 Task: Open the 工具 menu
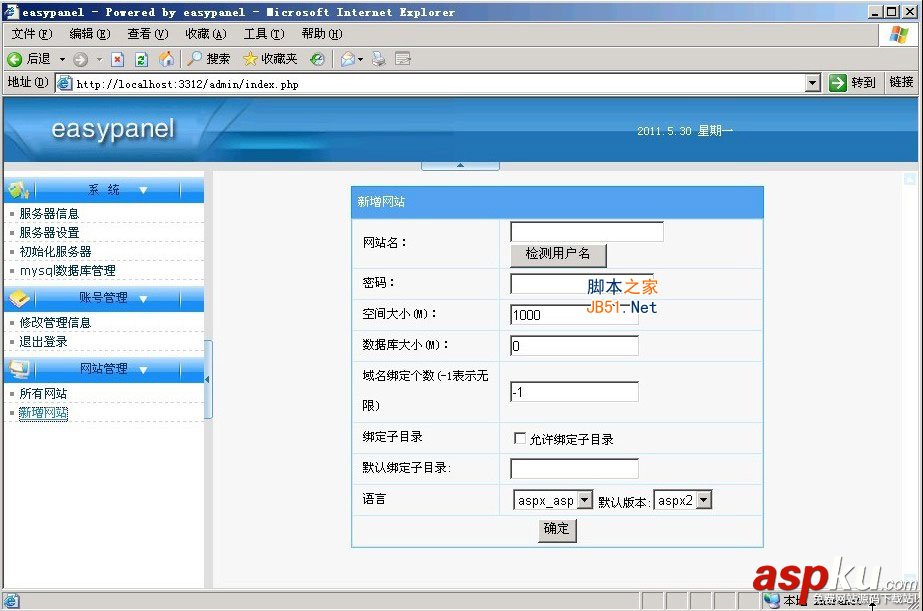coord(262,33)
